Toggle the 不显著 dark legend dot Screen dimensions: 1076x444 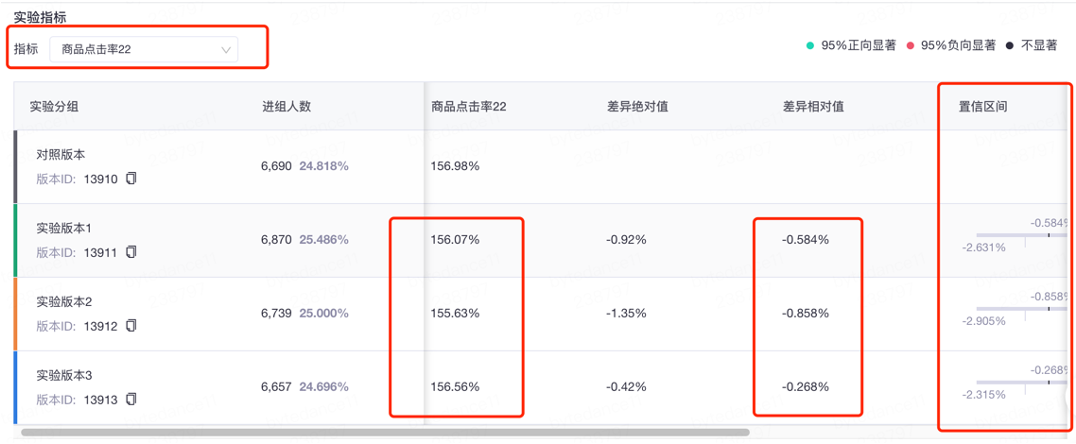pos(1010,45)
